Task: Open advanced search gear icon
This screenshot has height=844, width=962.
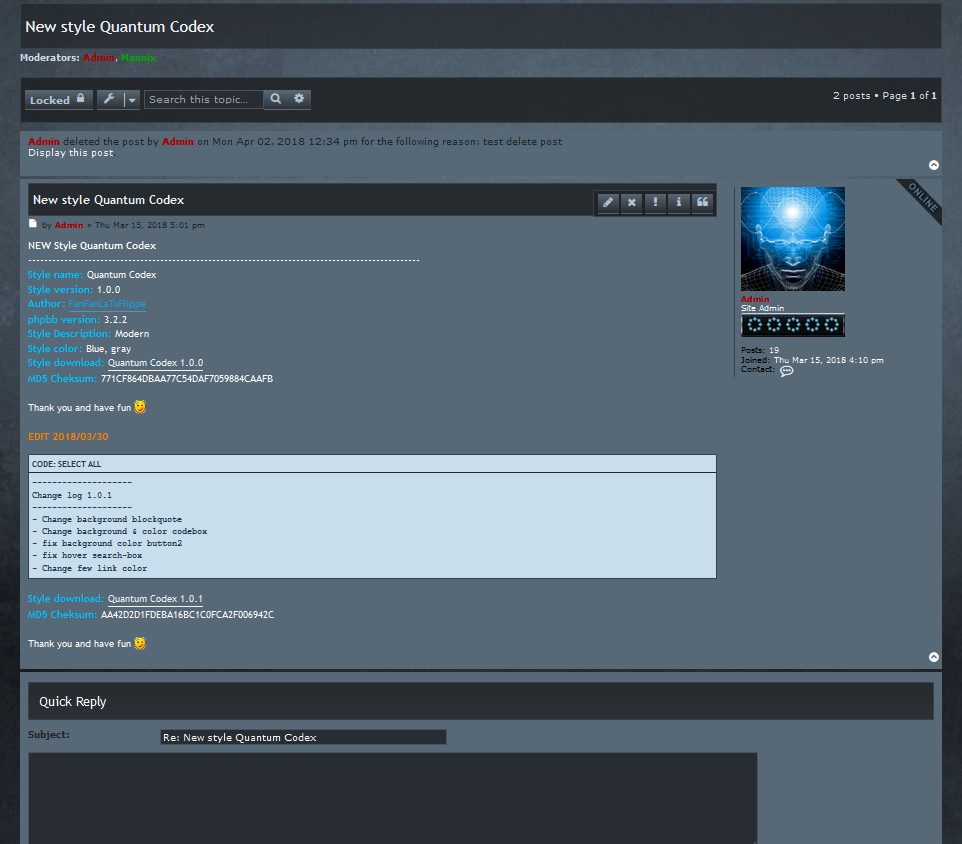Action: click(299, 99)
